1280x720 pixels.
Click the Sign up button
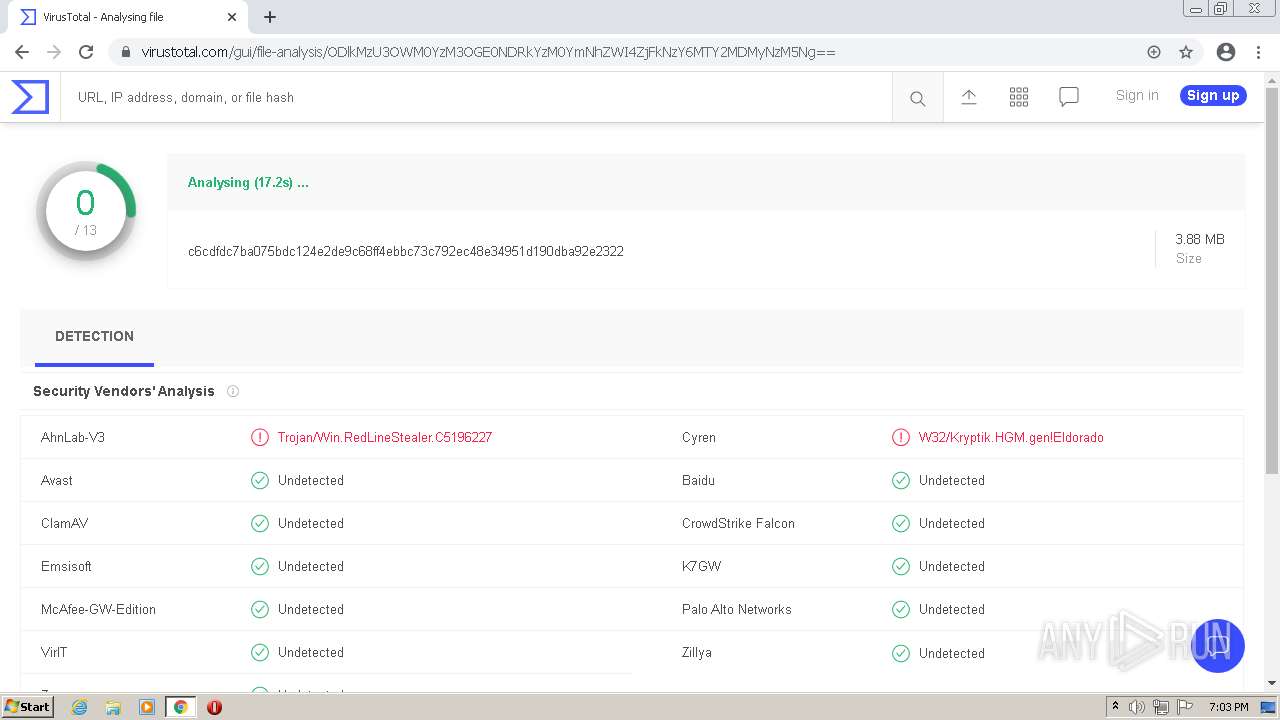[x=1213, y=95]
